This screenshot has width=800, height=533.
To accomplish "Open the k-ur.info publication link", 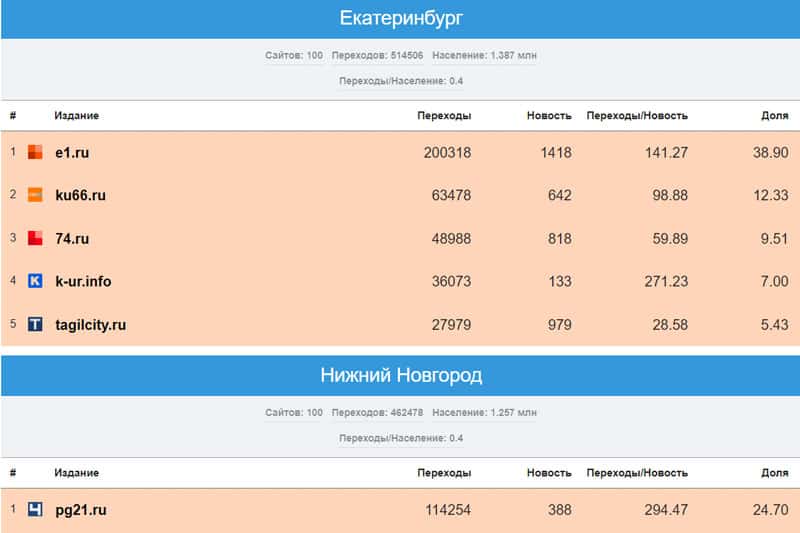I will coord(83,282).
